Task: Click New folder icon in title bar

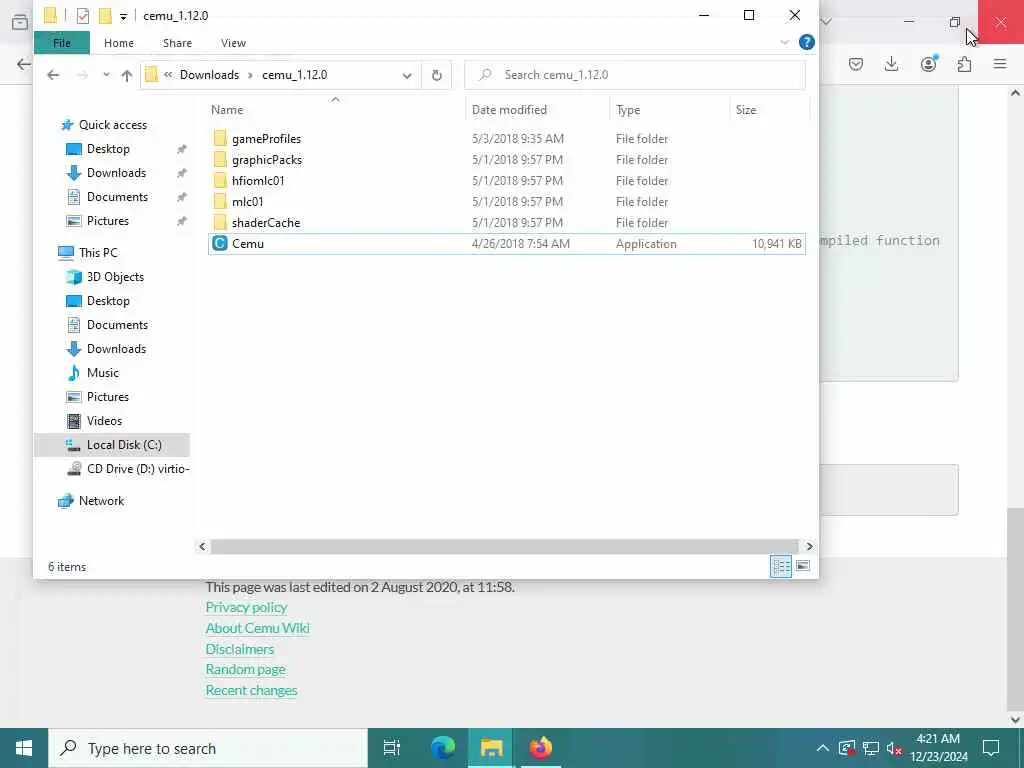Action: pyautogui.click(x=105, y=16)
